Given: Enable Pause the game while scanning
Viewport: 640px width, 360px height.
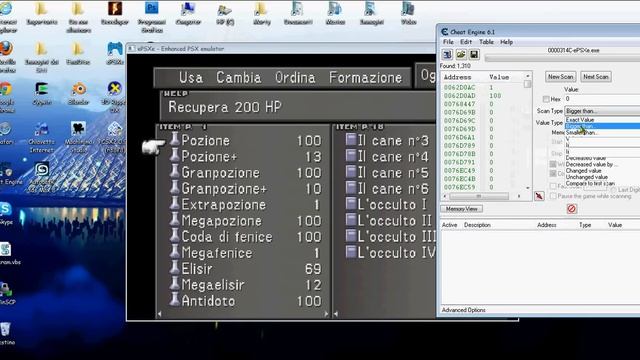Looking at the screenshot, I should click(x=553, y=196).
